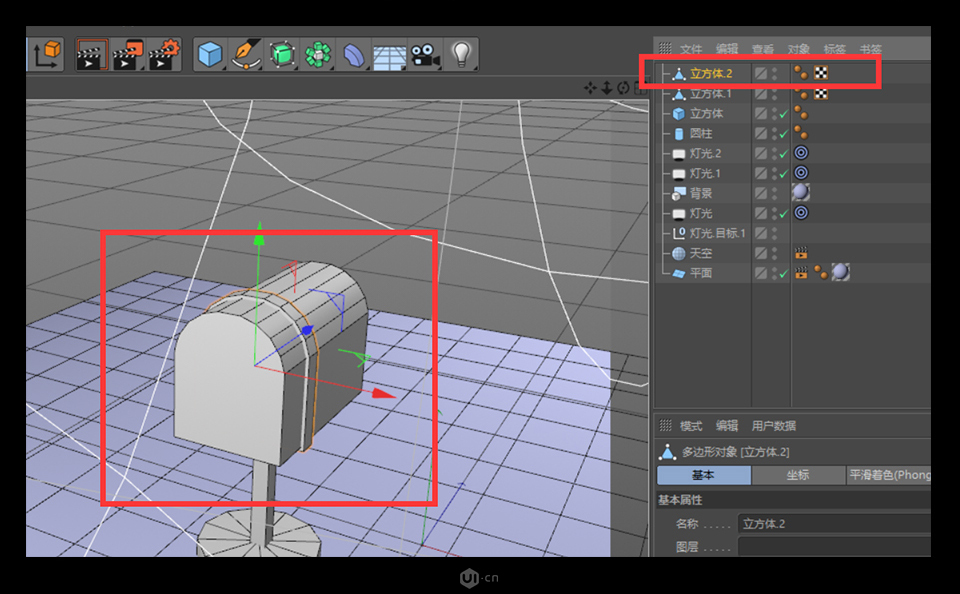Open the primitive flyout via cube icon corner arrow
This screenshot has height=594, width=960.
[223, 66]
